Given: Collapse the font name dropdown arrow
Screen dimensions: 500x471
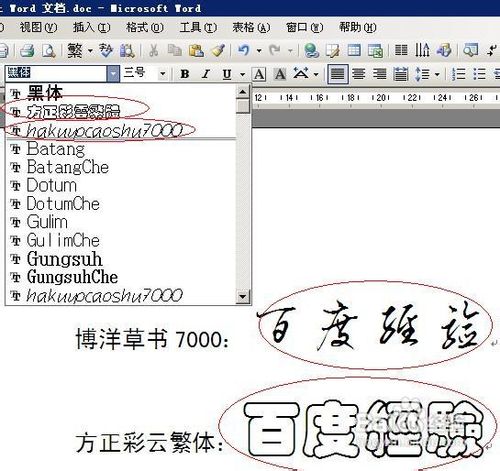Looking at the screenshot, I should 113,74.
